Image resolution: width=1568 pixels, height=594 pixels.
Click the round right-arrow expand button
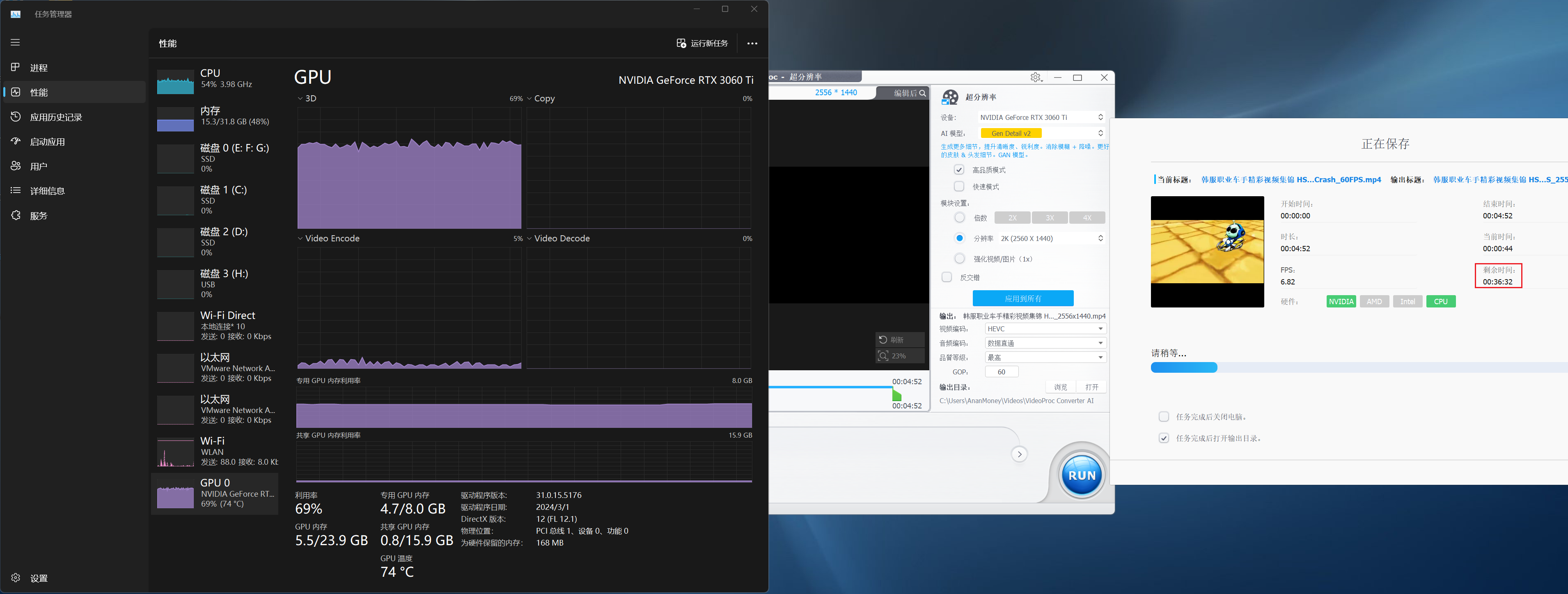1019,454
